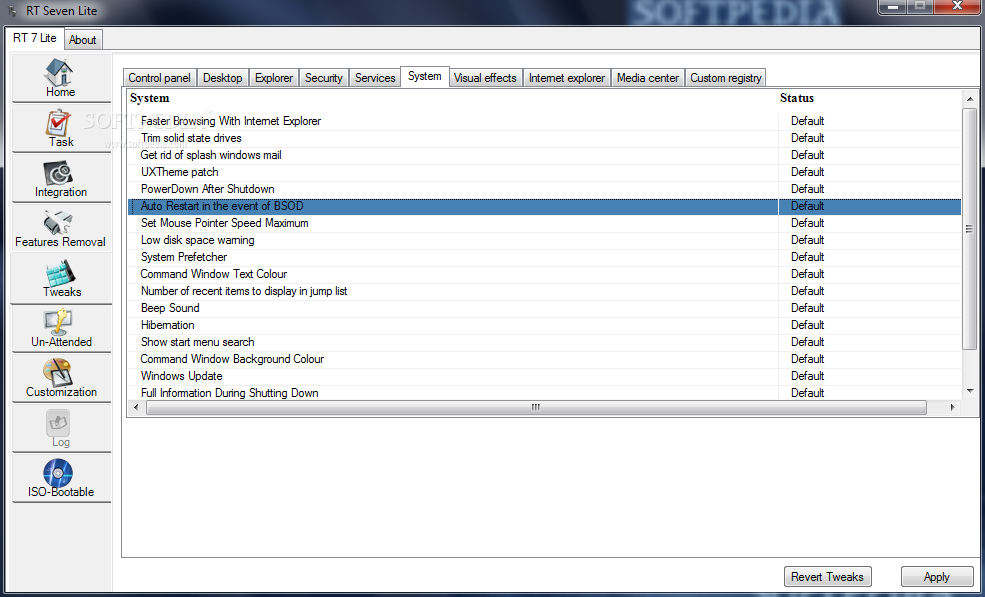Viewport: 985px width, 597px height.
Task: Open the Control panel tweaks tab
Action: point(160,78)
